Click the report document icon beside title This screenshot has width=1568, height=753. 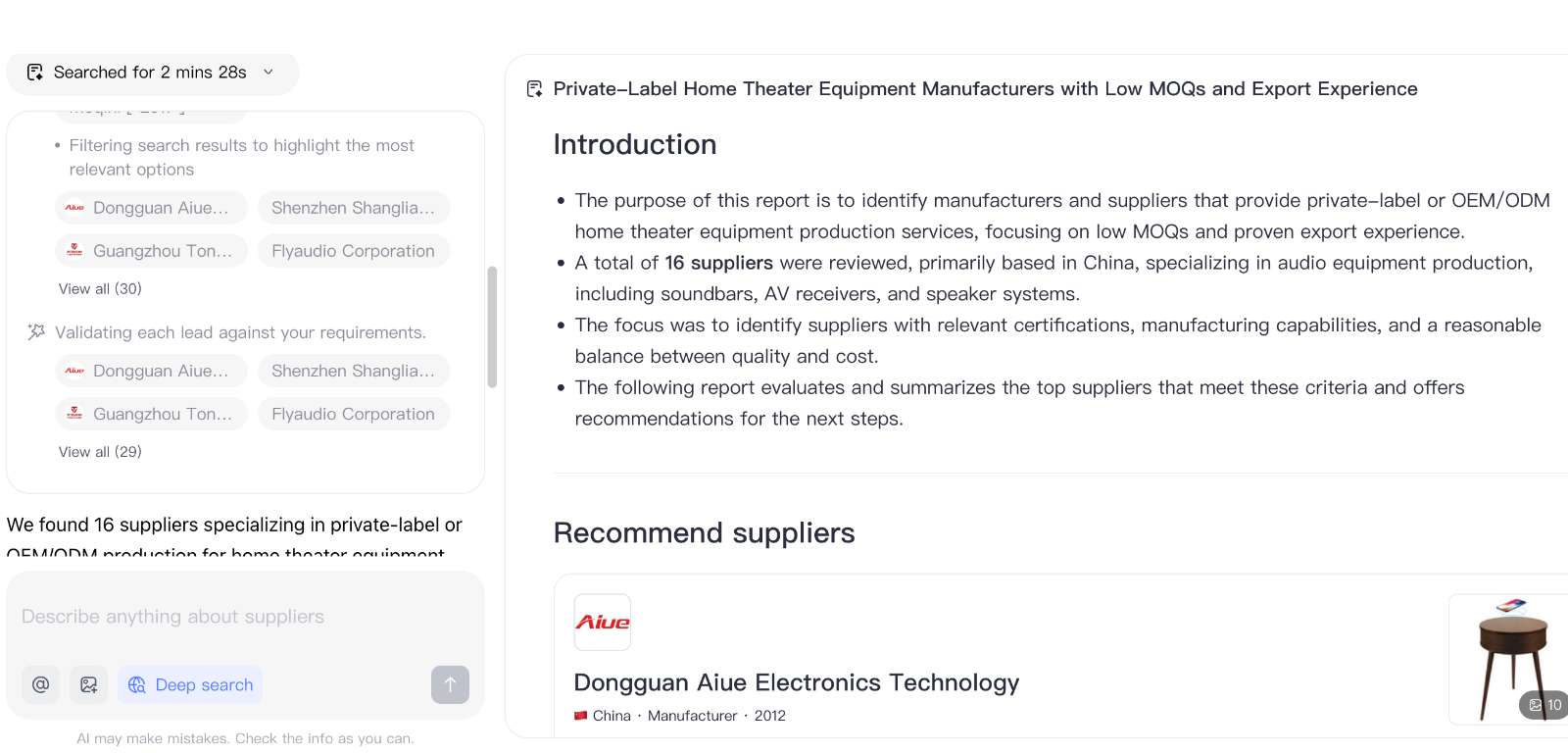tap(534, 89)
